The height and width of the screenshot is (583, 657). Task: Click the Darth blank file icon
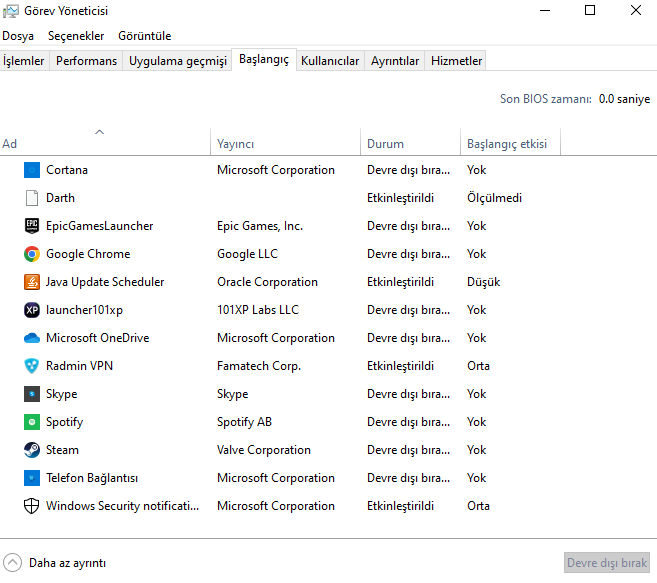click(32, 198)
